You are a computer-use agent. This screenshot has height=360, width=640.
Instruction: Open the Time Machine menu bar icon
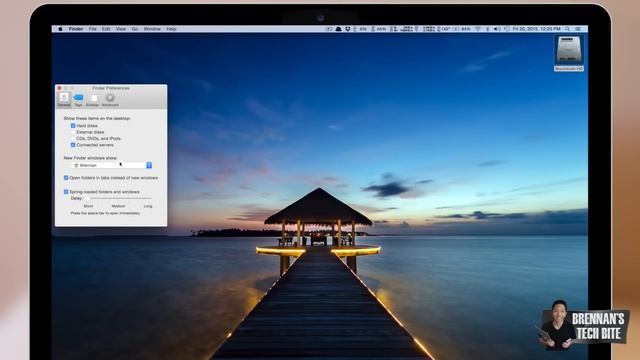click(x=507, y=29)
